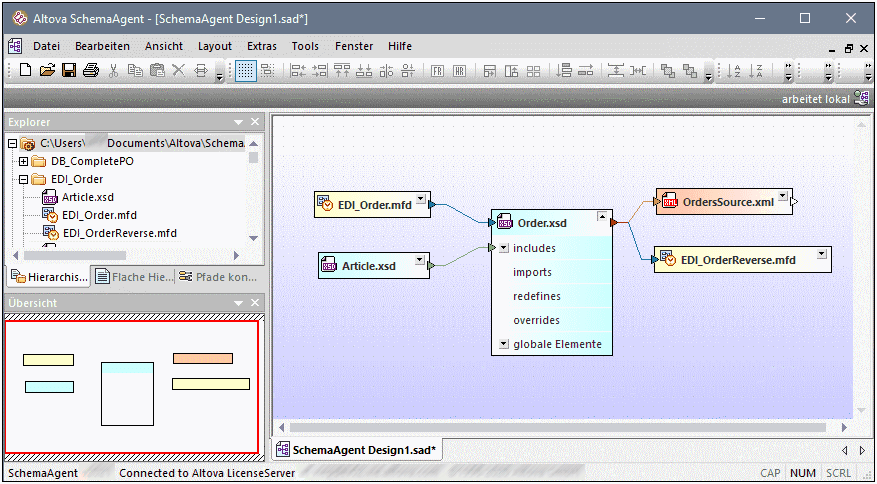Toggle the snap to grid toolbar button
The image size is (877, 484).
point(267,71)
